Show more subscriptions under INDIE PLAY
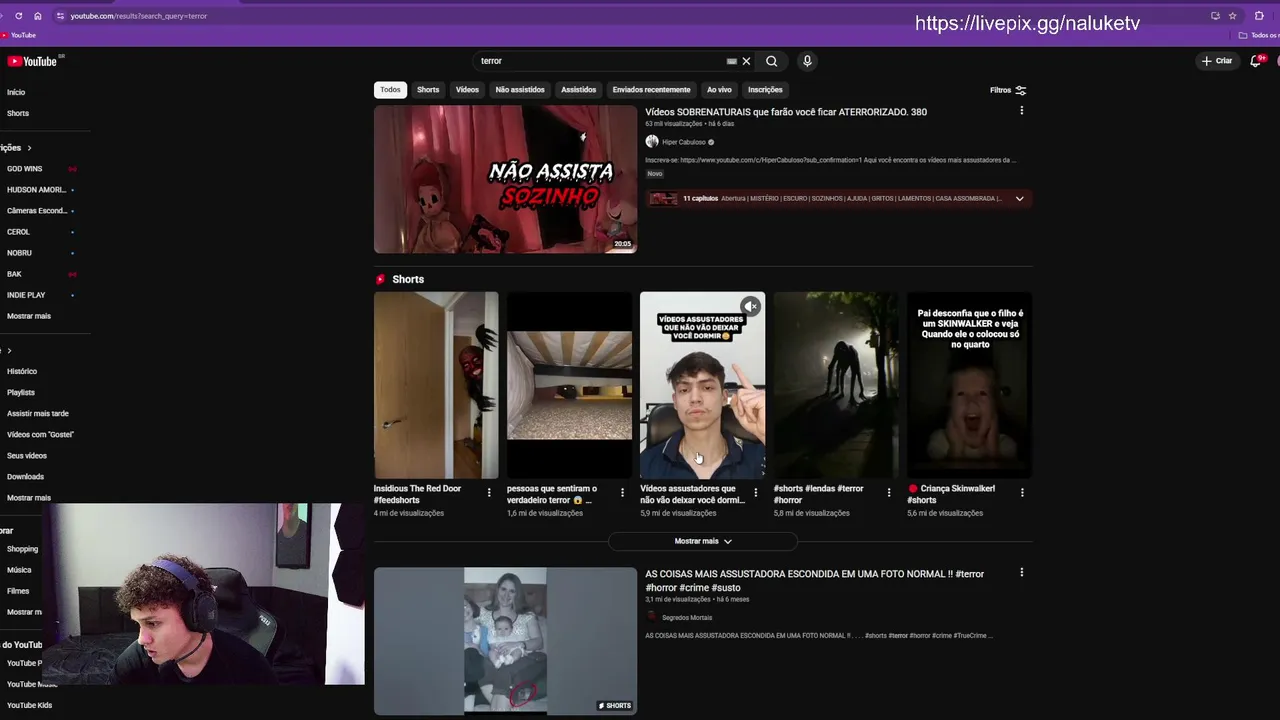The image size is (1280, 720). 29,316
